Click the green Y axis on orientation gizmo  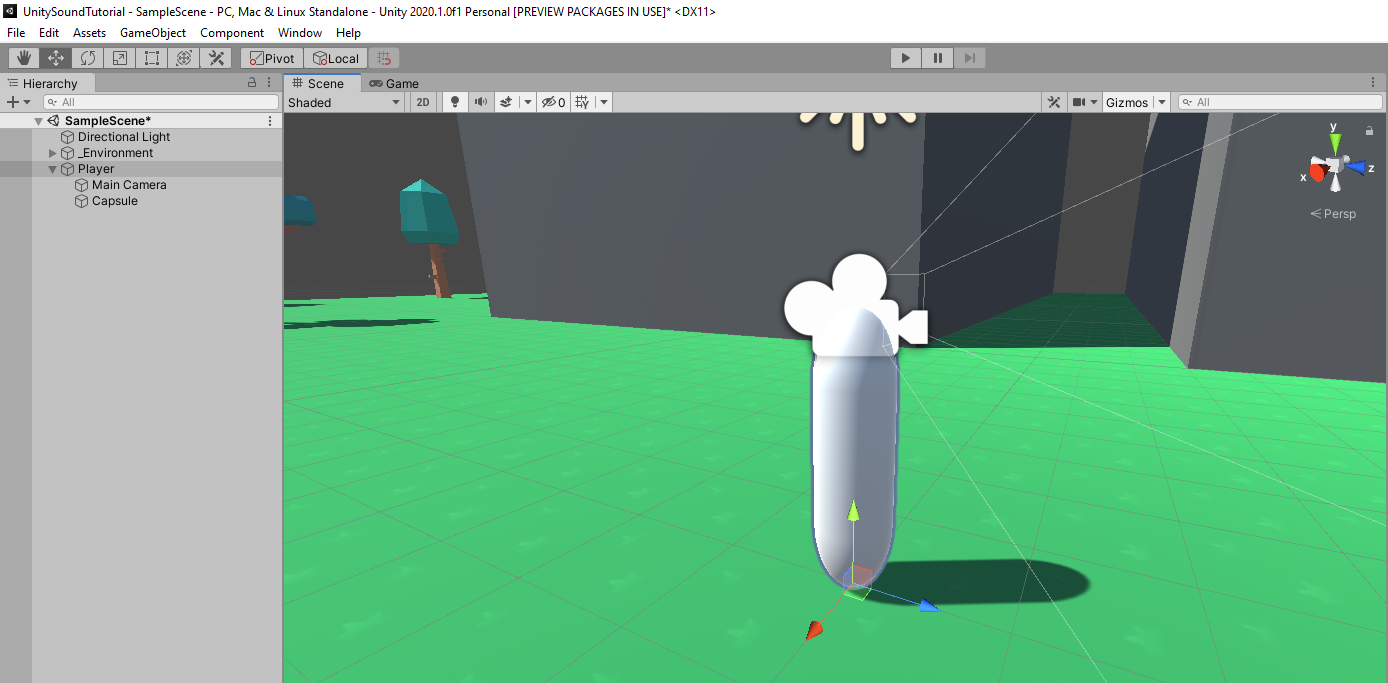[x=1334, y=142]
